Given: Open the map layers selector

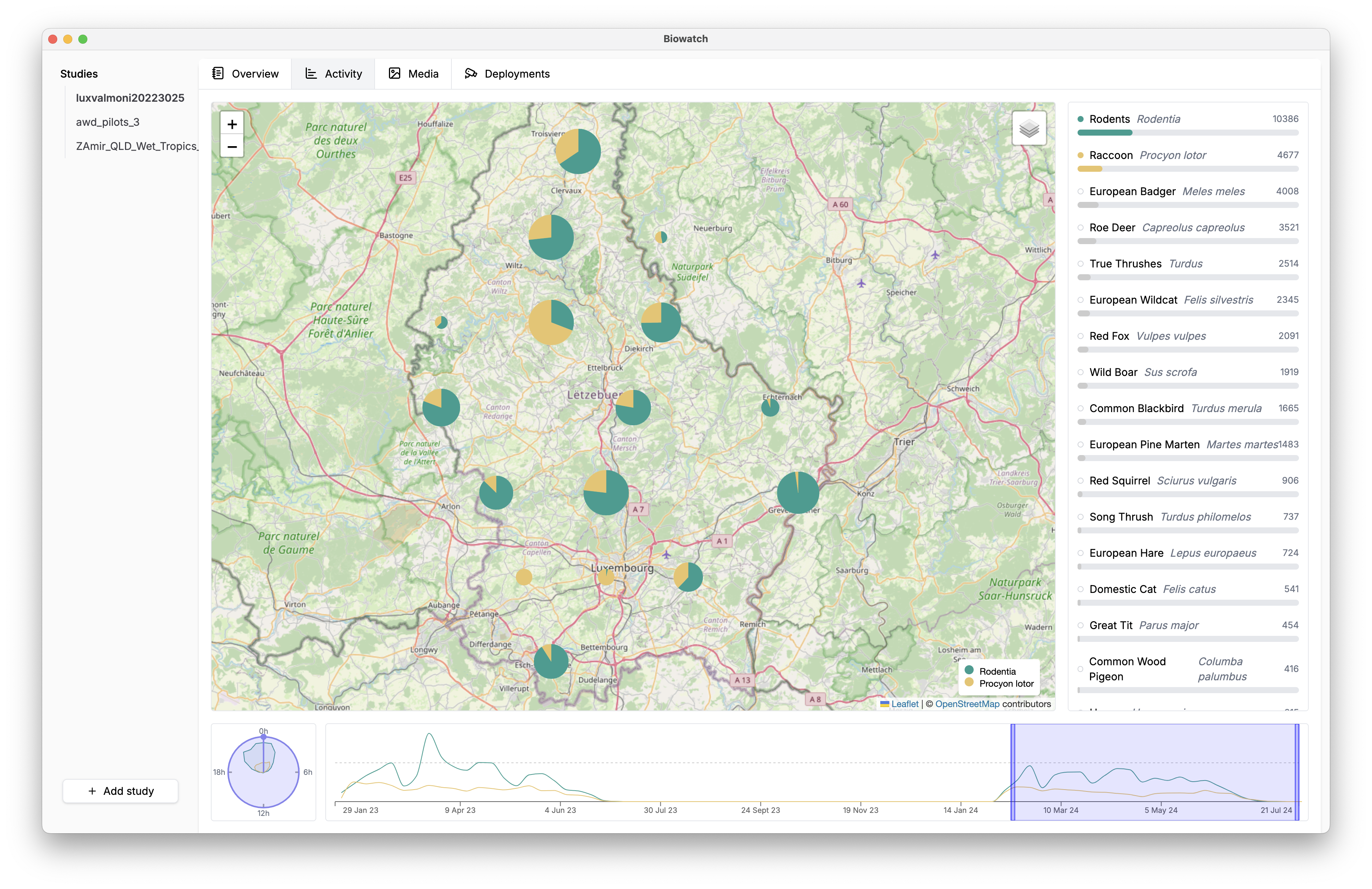Looking at the screenshot, I should tap(1029, 128).
